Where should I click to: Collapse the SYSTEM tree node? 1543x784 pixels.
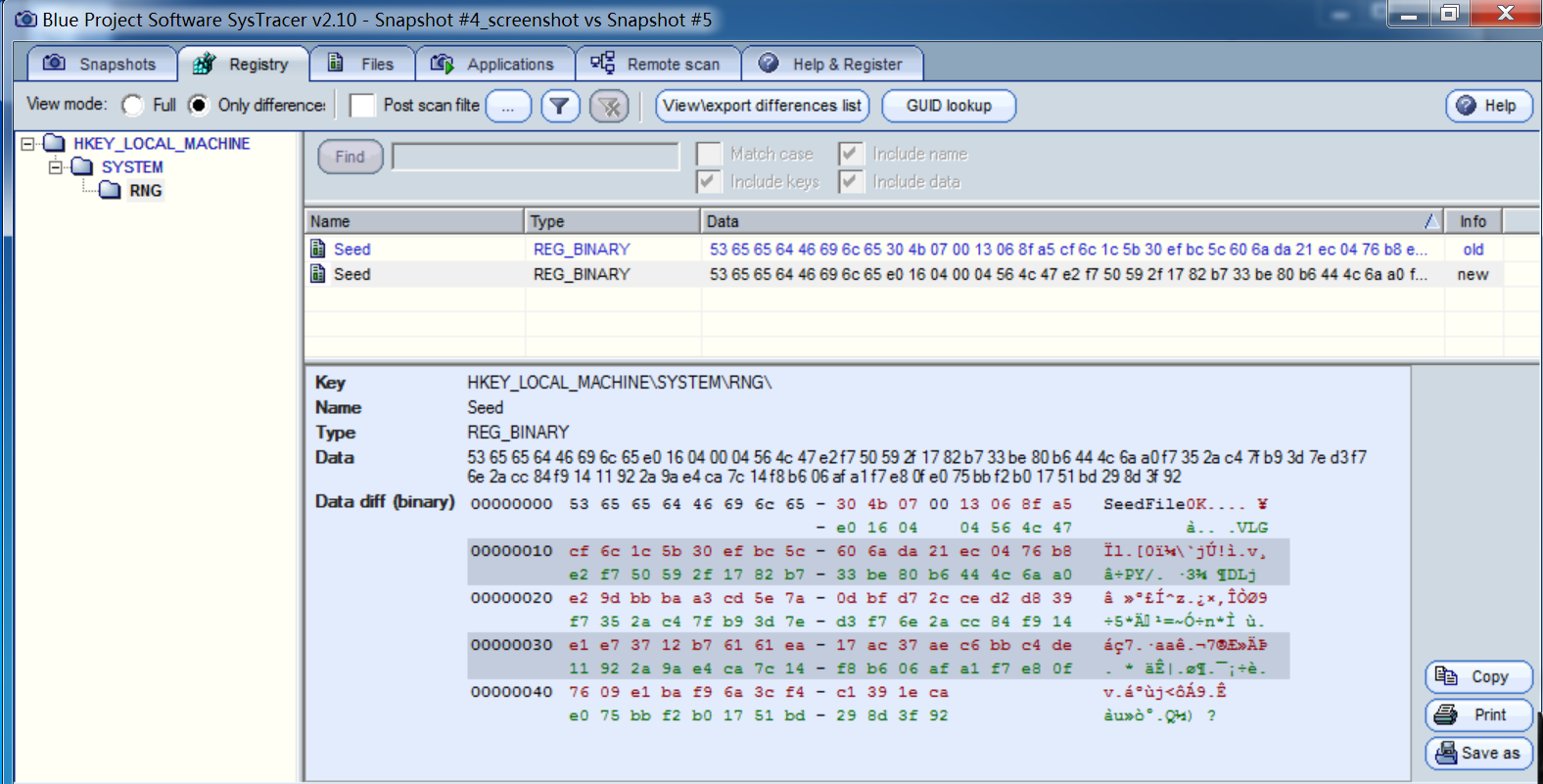point(56,167)
